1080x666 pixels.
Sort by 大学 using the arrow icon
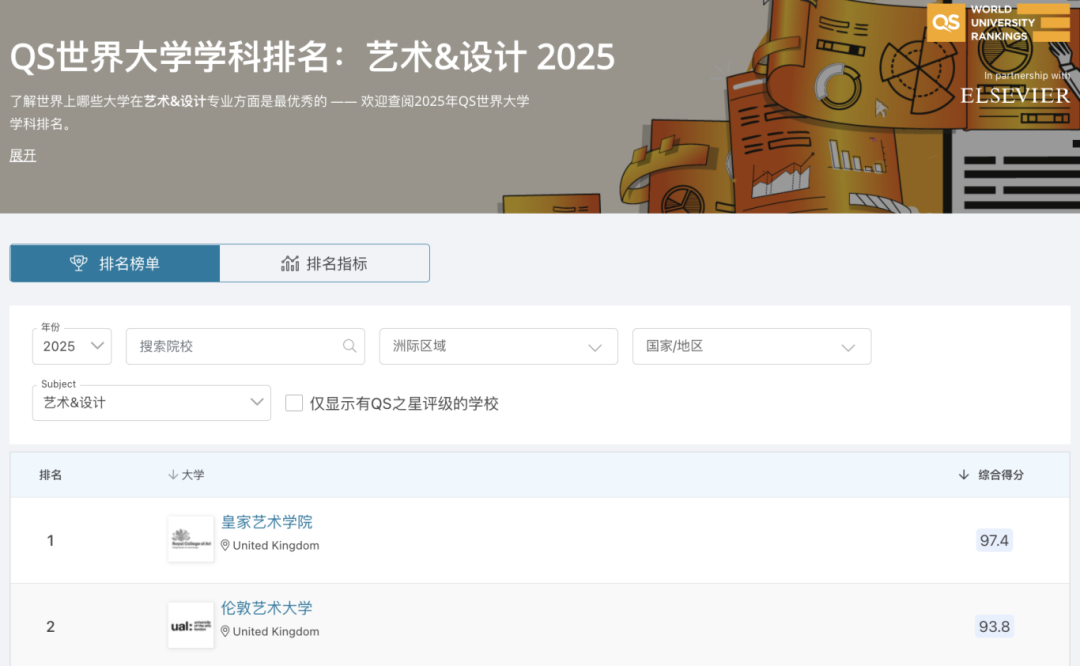coord(173,475)
